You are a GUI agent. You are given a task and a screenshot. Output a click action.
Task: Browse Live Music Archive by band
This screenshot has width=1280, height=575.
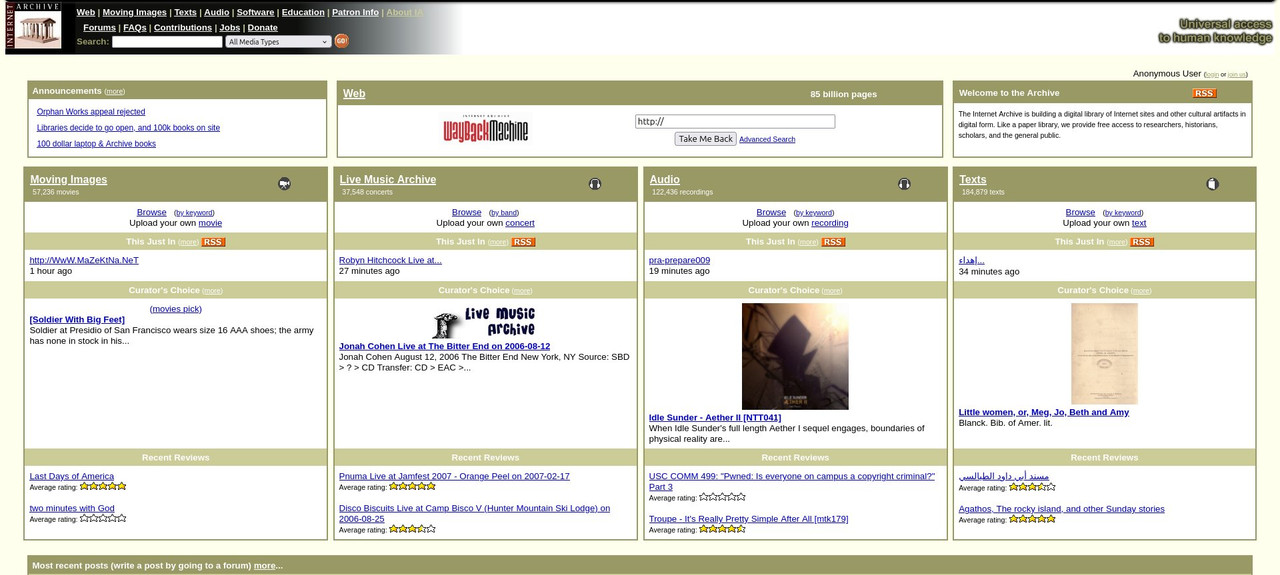pos(504,213)
